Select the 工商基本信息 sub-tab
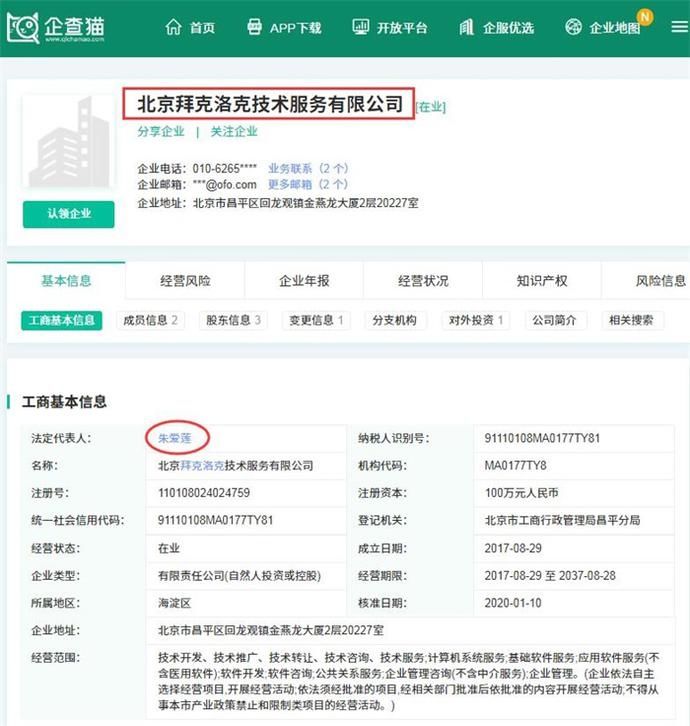This screenshot has height=726, width=690. [62, 320]
